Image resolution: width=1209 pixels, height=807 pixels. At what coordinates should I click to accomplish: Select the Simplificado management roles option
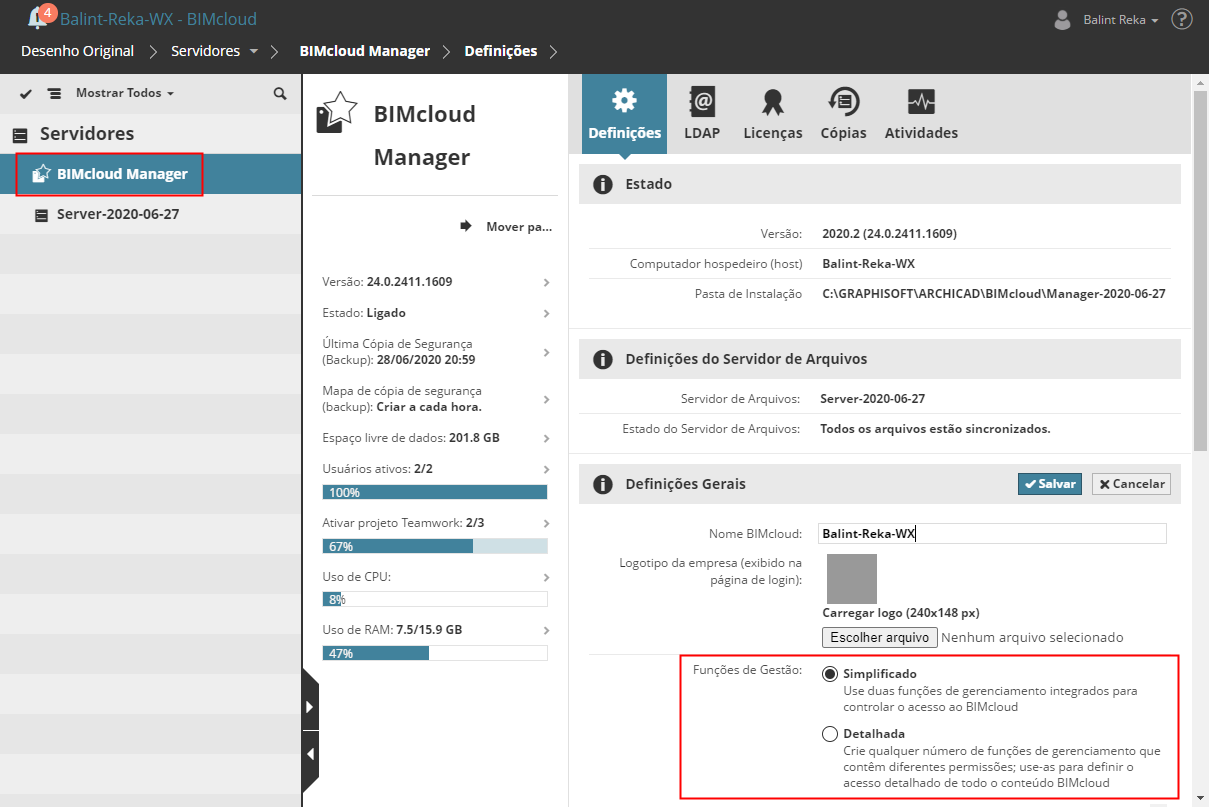point(830,674)
